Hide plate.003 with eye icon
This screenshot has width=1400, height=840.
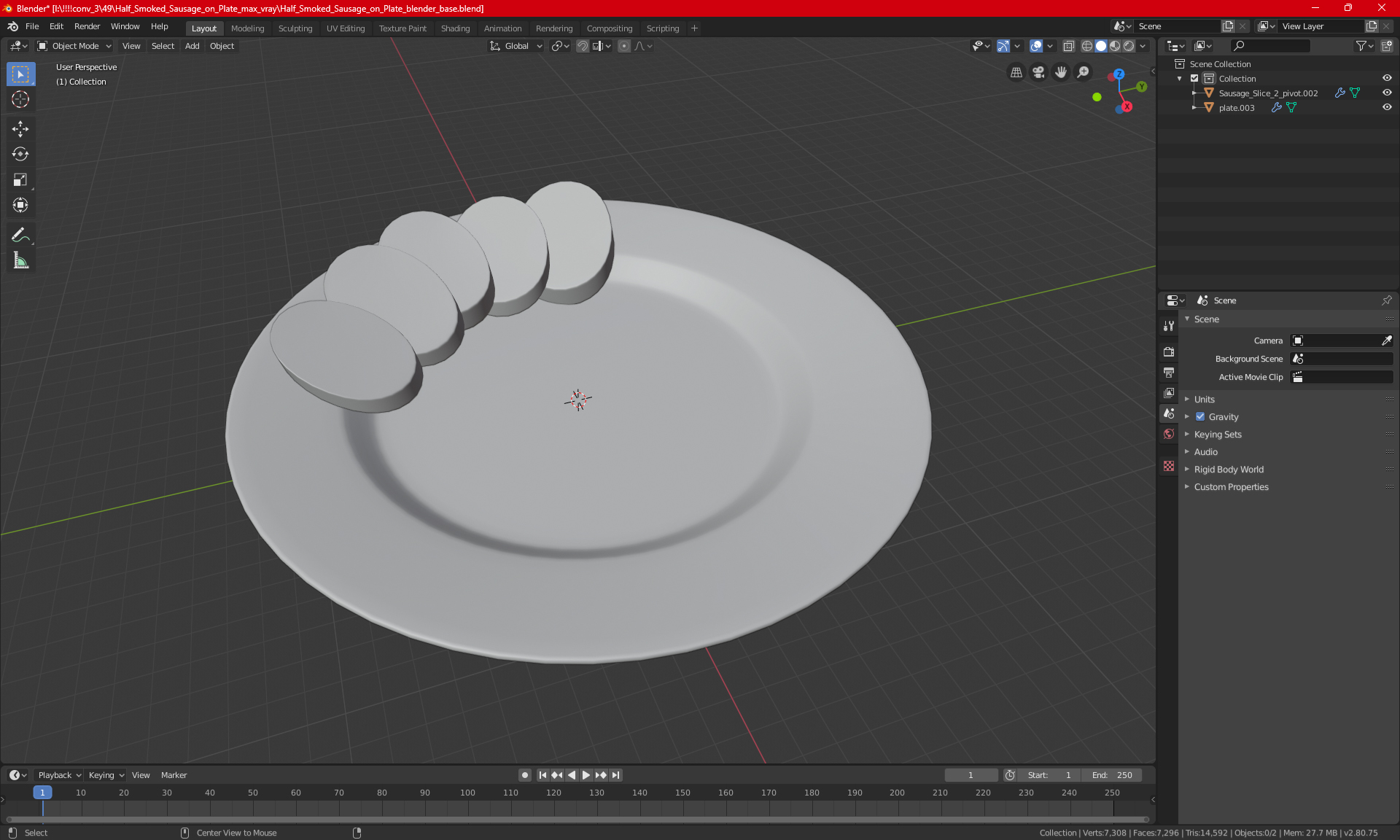point(1387,107)
